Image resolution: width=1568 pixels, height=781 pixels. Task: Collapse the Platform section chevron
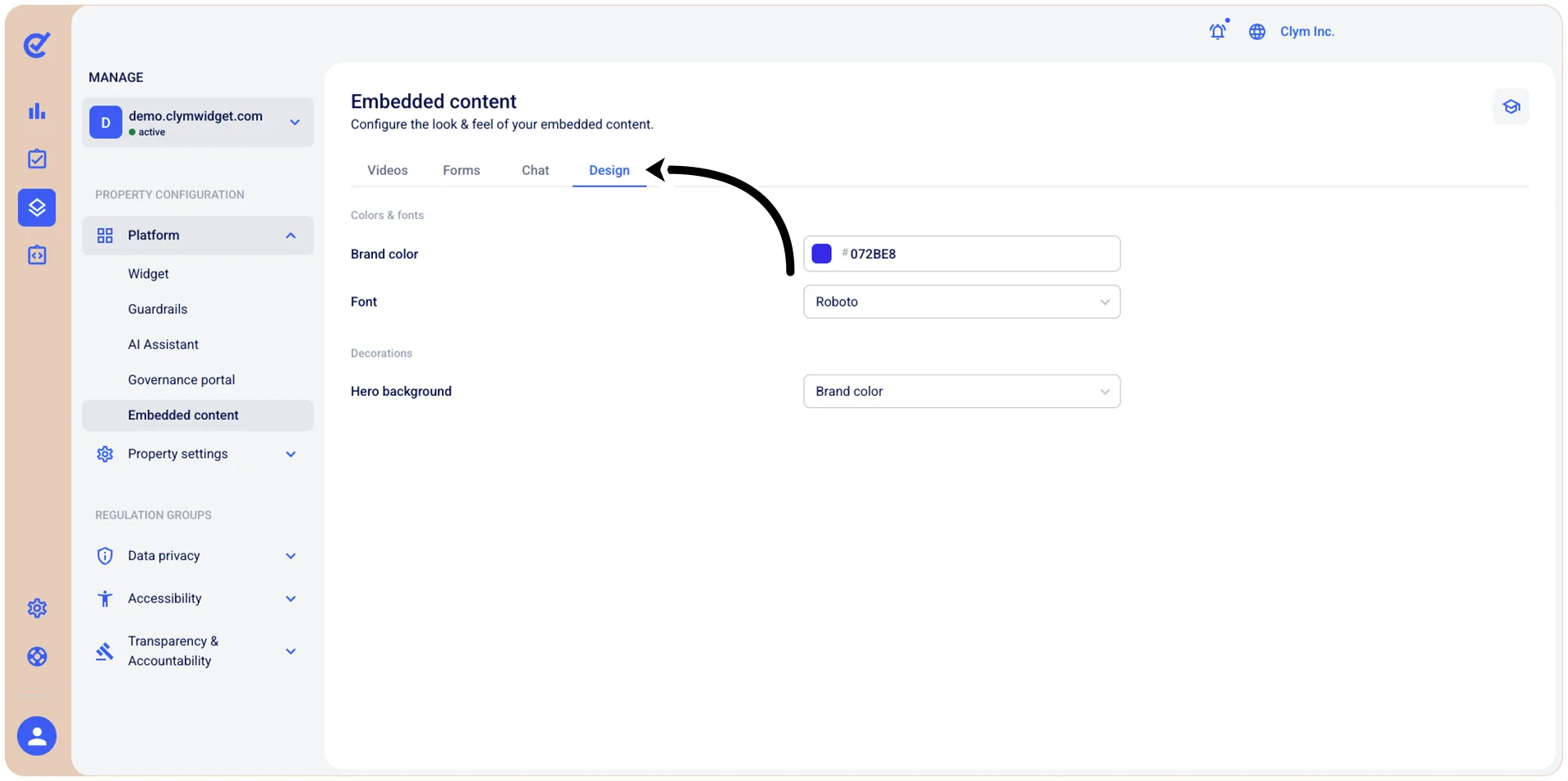[290, 236]
